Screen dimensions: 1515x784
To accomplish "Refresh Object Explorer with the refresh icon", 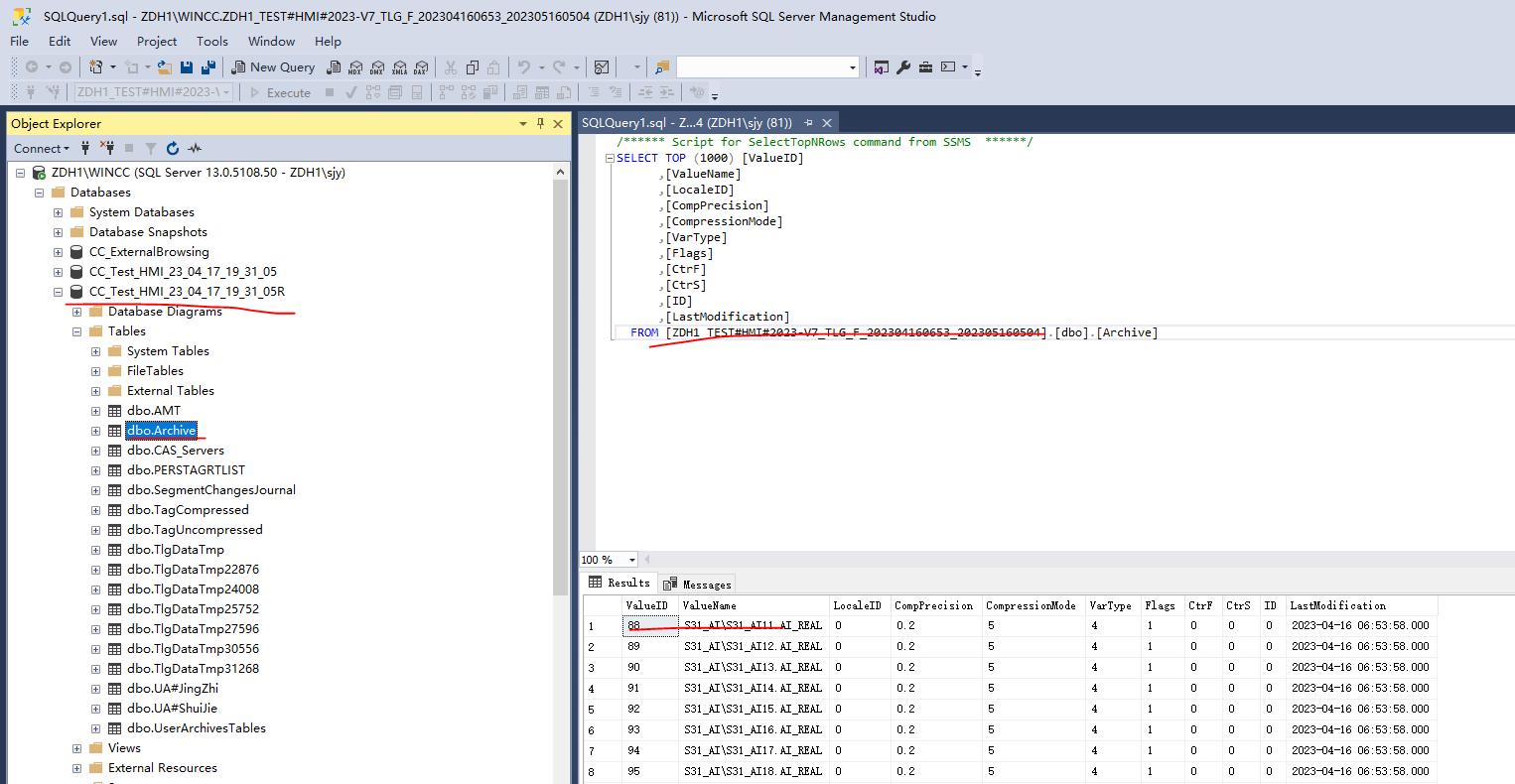I will (x=173, y=148).
